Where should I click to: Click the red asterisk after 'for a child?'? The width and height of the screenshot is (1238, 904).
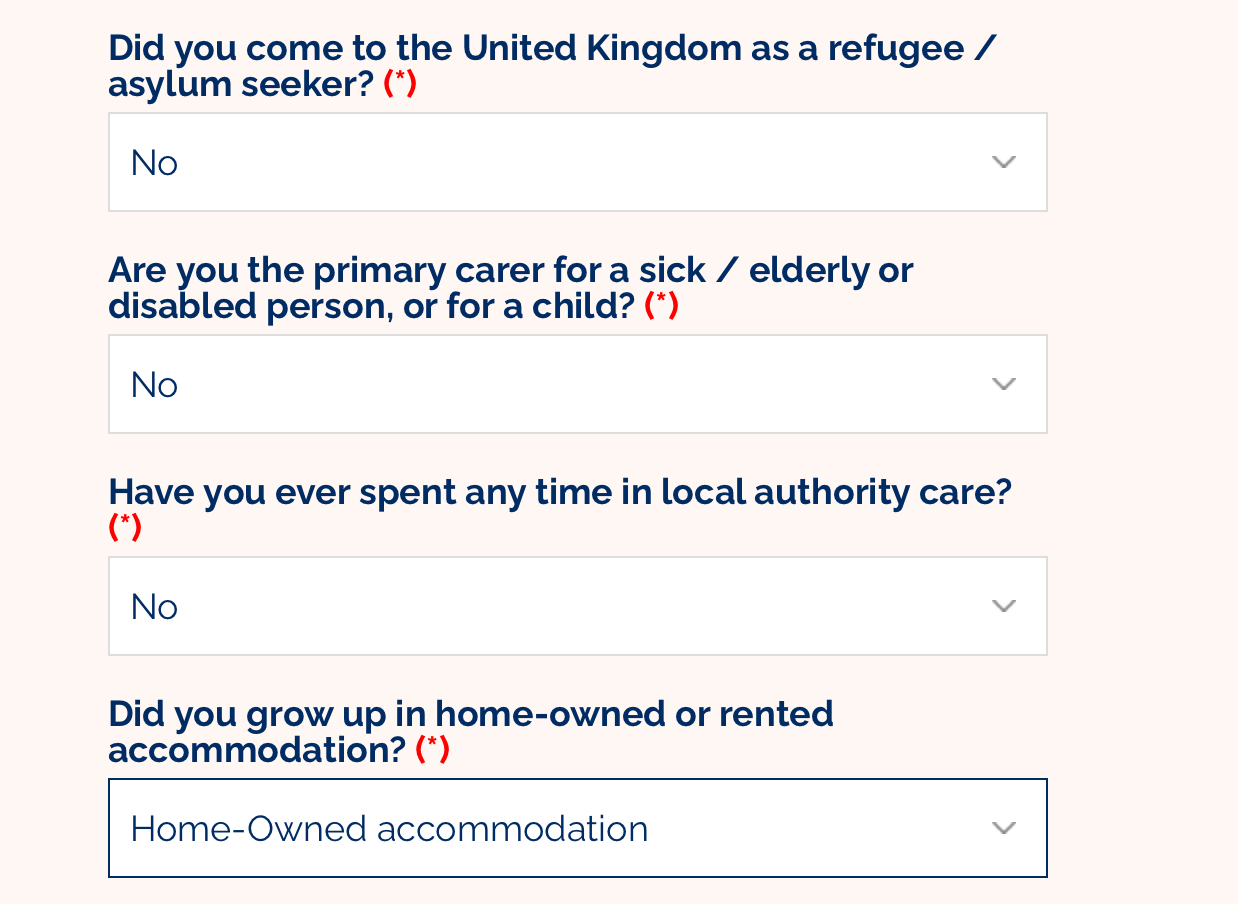(x=662, y=306)
